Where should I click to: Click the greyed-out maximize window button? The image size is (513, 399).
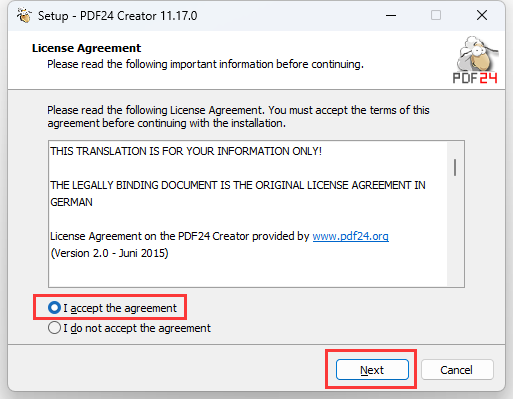tap(436, 15)
